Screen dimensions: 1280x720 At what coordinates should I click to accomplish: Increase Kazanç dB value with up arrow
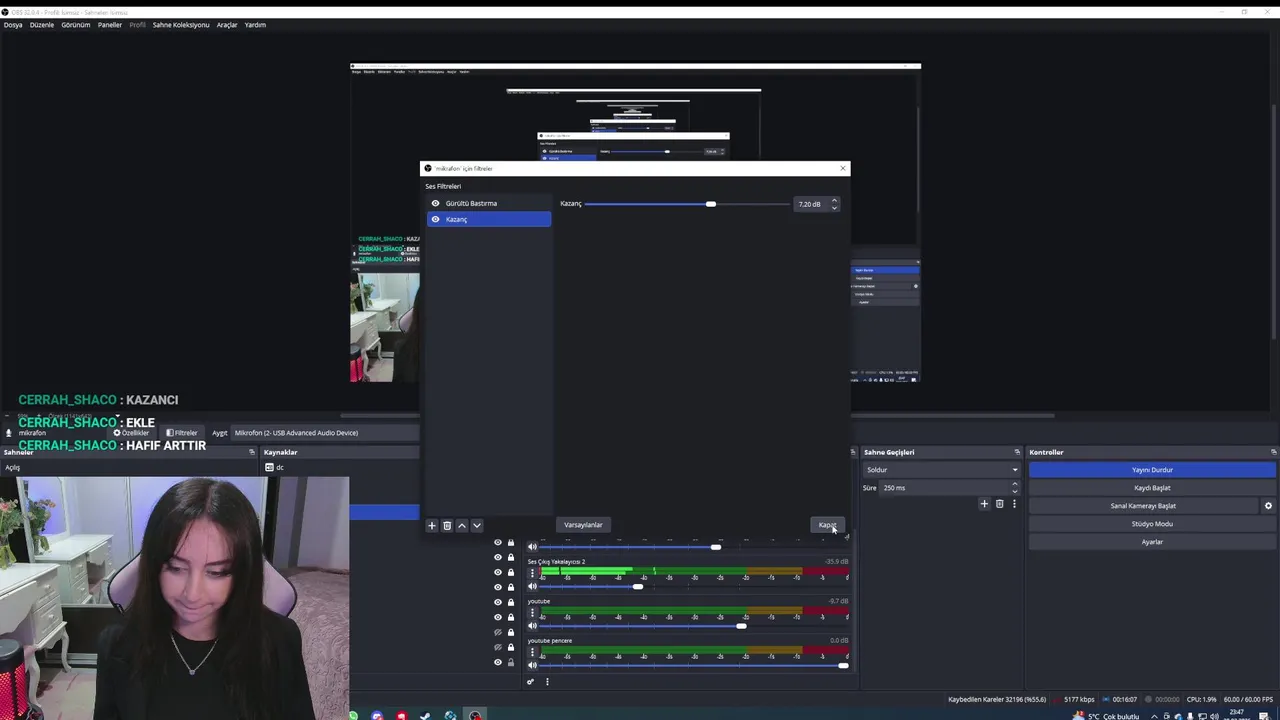tap(834, 200)
